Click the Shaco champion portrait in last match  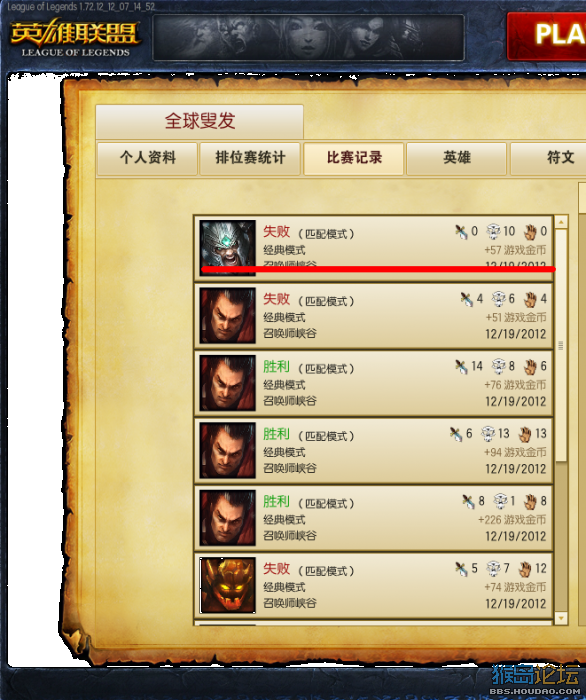228,585
